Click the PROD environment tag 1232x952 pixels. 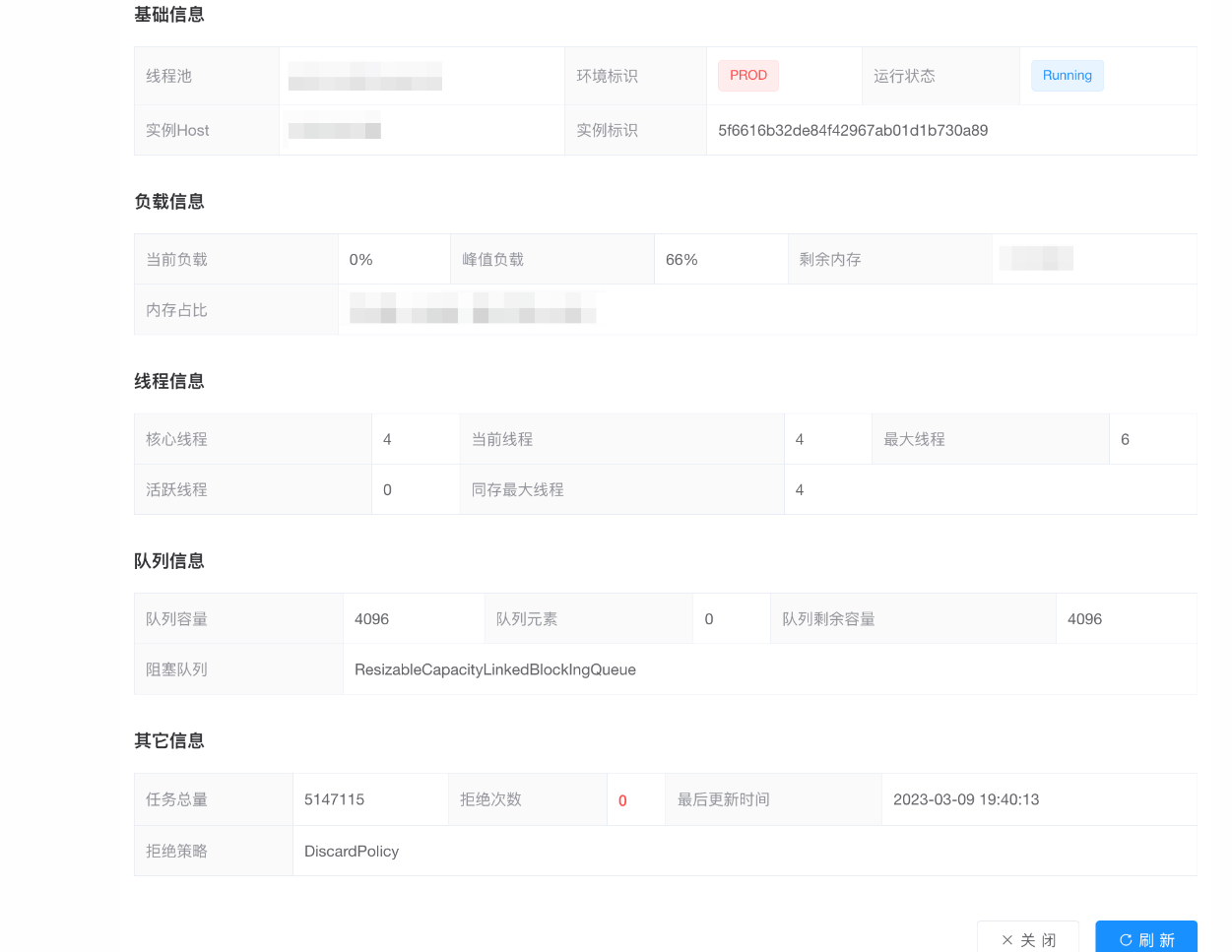click(x=747, y=76)
